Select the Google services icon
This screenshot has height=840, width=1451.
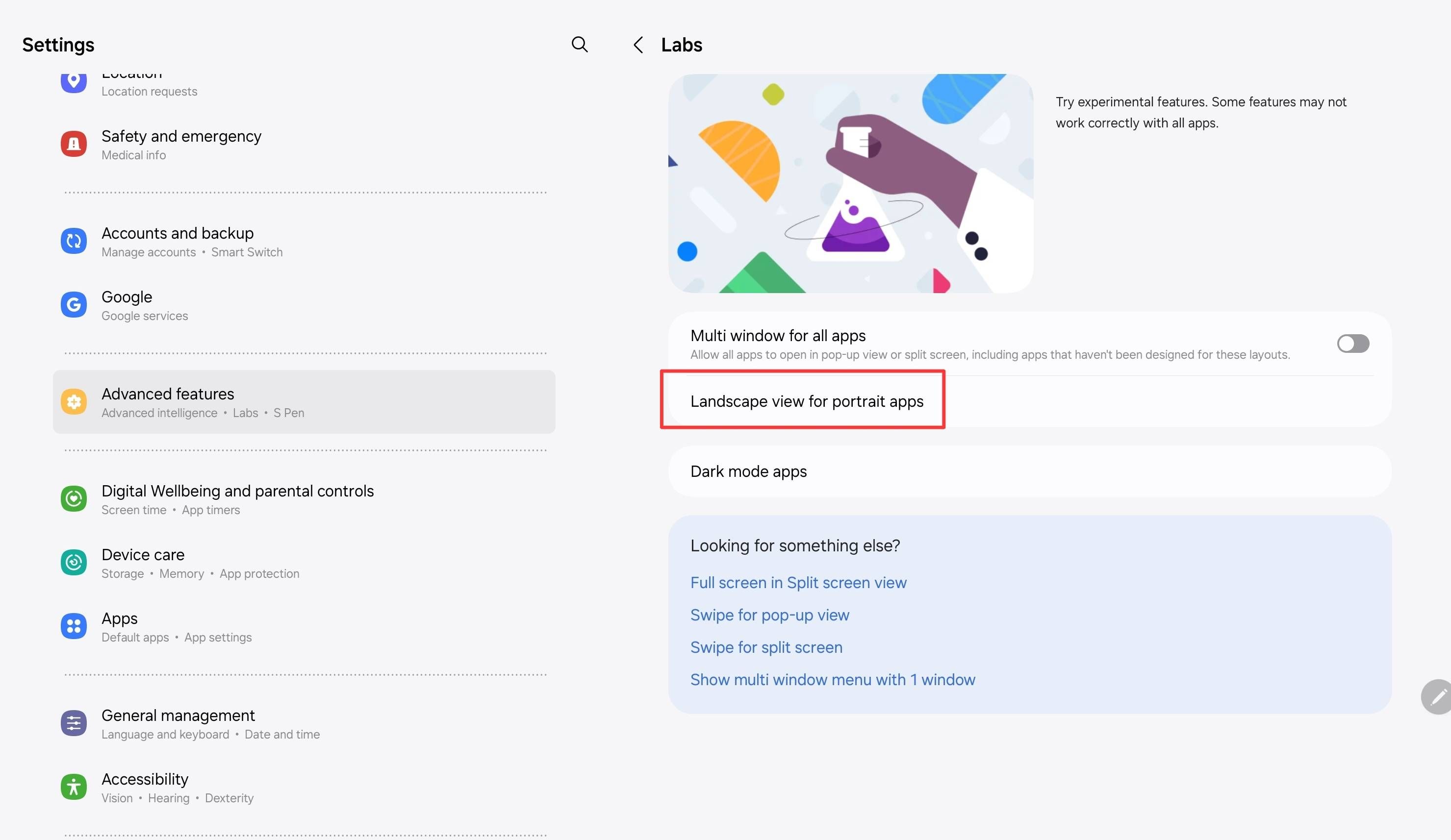[73, 304]
